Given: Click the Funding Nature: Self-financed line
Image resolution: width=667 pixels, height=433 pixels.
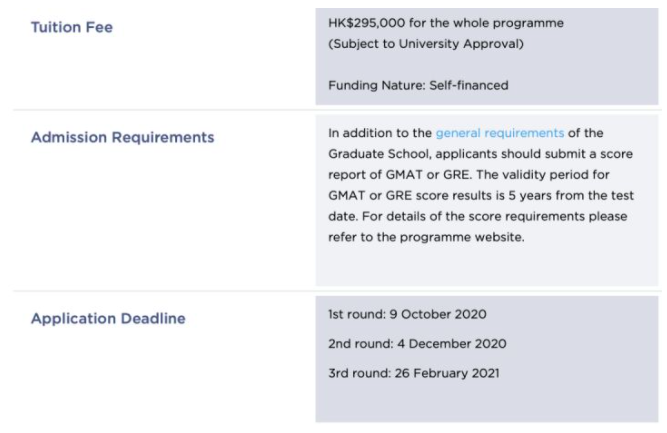Looking at the screenshot, I should point(418,85).
